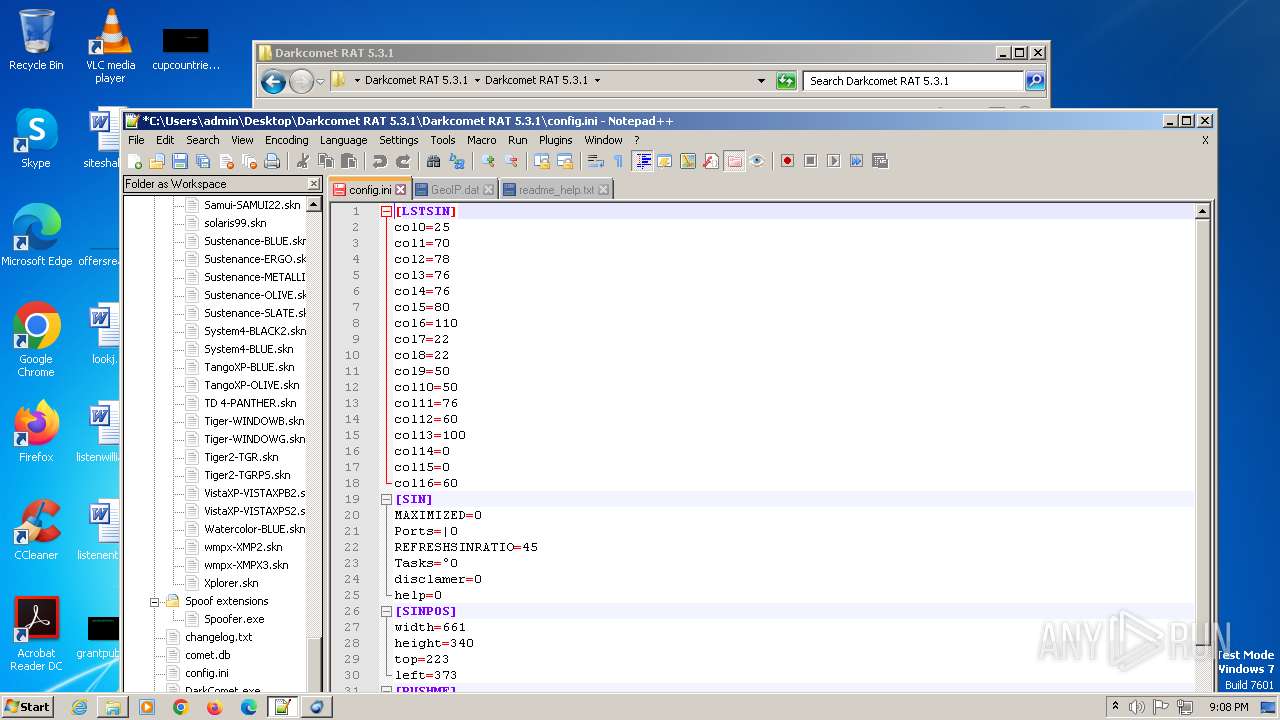Image resolution: width=1280 pixels, height=720 pixels.
Task: Close the Folder as Workspace panel
Action: coord(313,184)
